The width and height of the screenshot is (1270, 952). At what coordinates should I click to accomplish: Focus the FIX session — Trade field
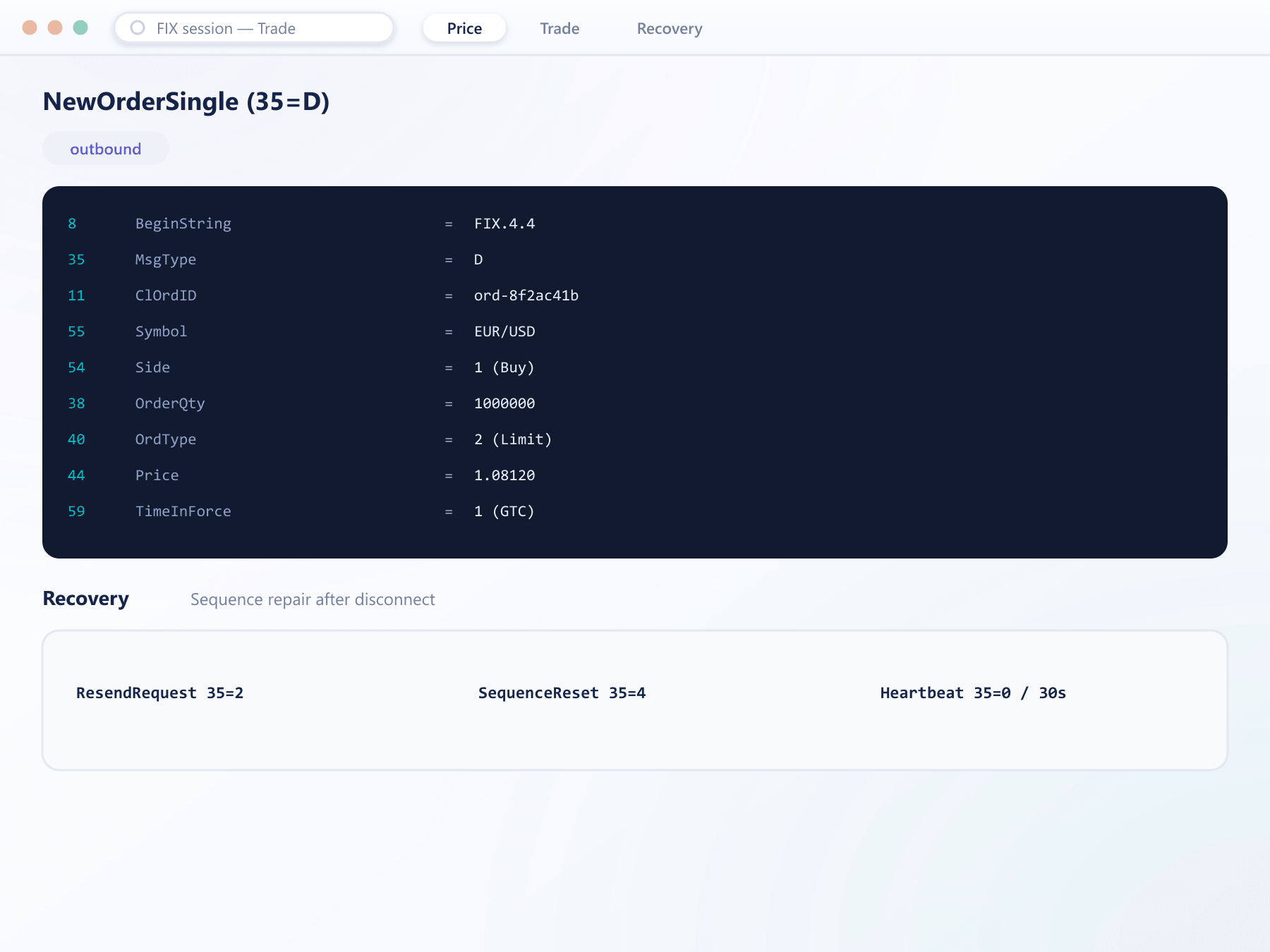(254, 28)
